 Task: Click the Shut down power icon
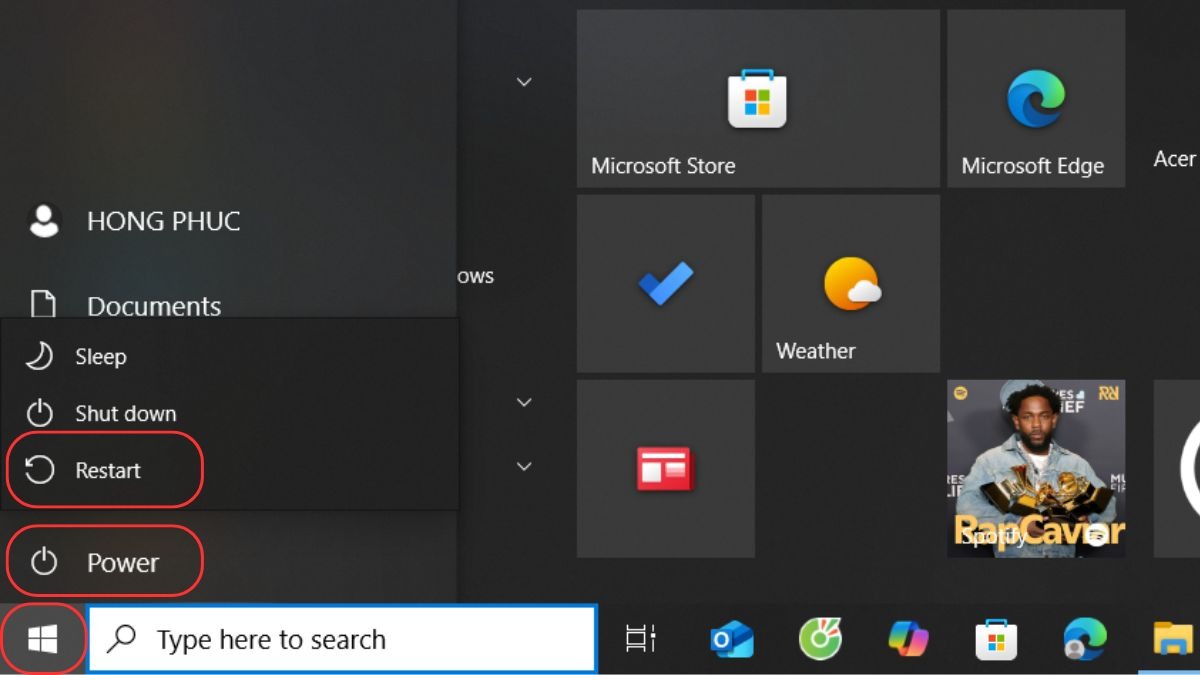click(39, 413)
